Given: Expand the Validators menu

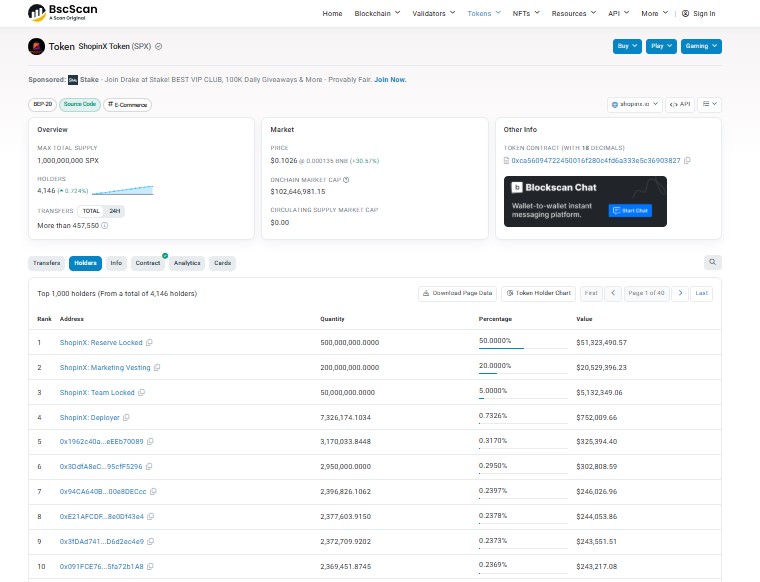Looking at the screenshot, I should [x=433, y=14].
